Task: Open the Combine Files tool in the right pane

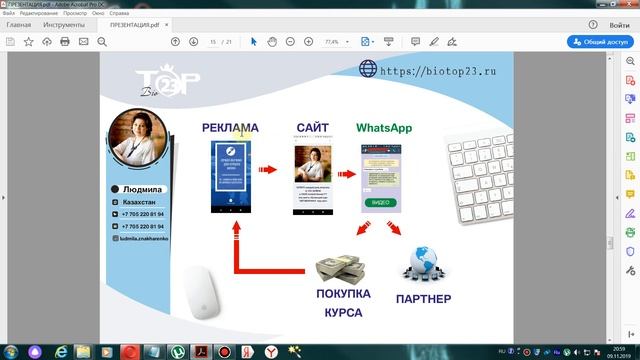Action: pos(630,99)
